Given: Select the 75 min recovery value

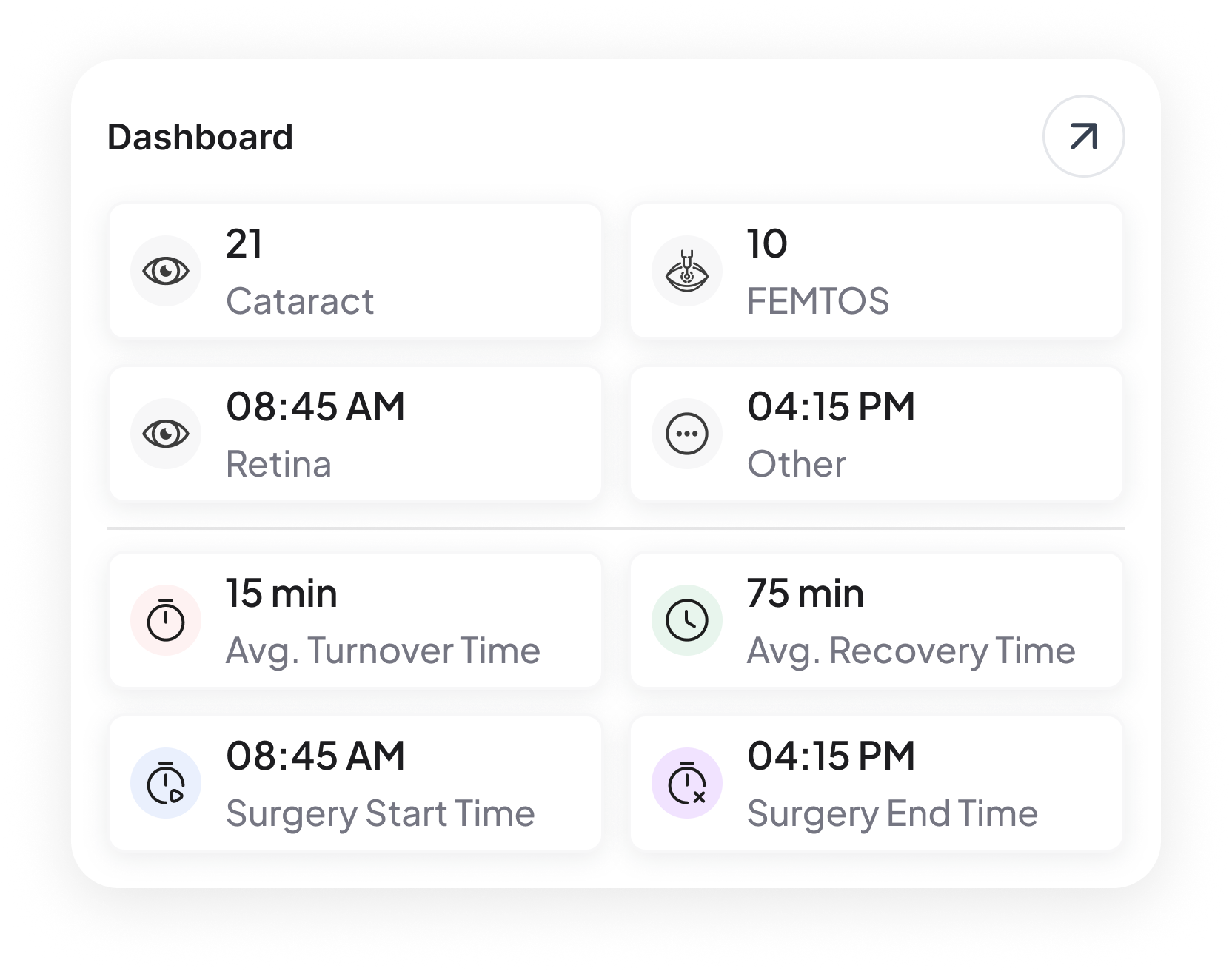Looking at the screenshot, I should pyautogui.click(x=805, y=594).
